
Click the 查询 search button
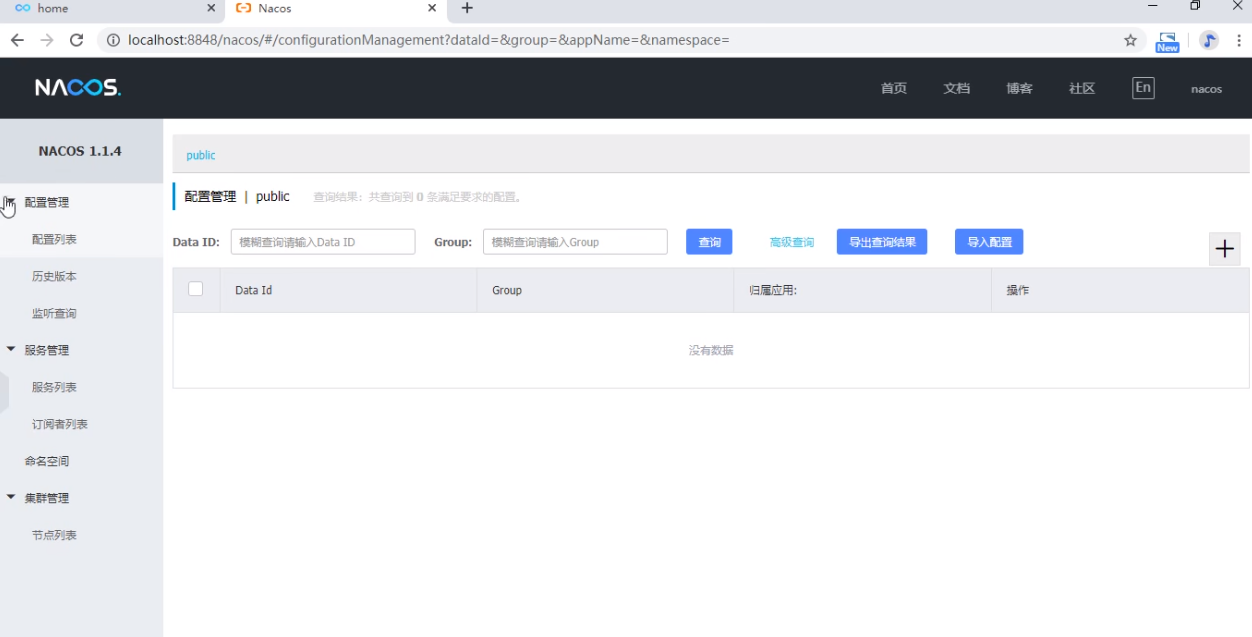[709, 242]
